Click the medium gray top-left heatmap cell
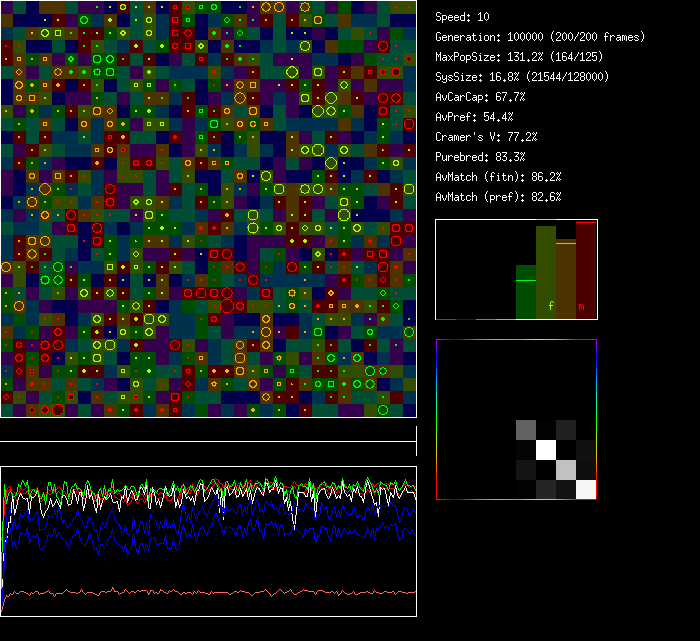This screenshot has height=641, width=700. 526,430
